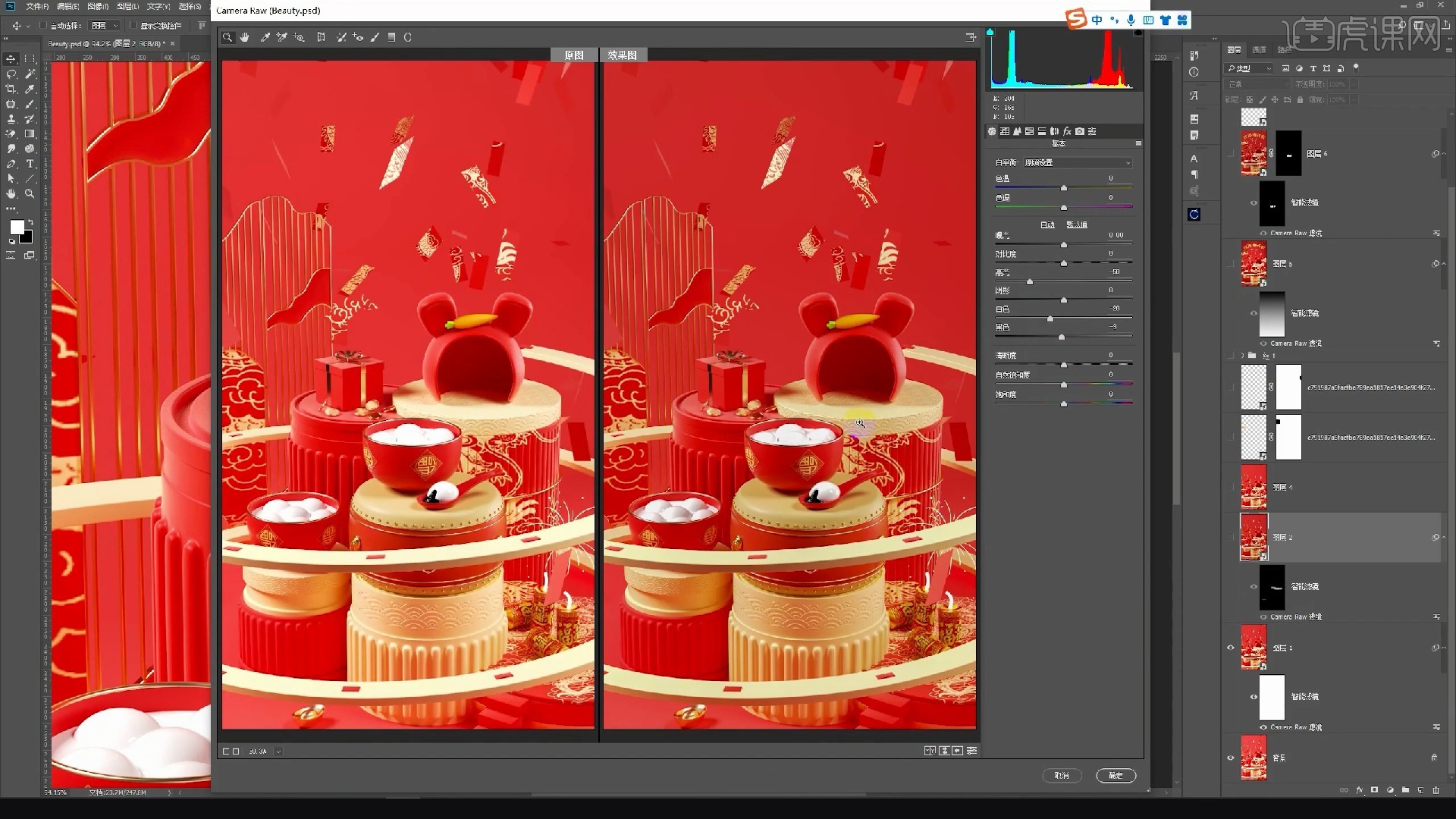This screenshot has height=819, width=1456.
Task: Toggle full screen mode in Camera Raw
Action: (971, 37)
